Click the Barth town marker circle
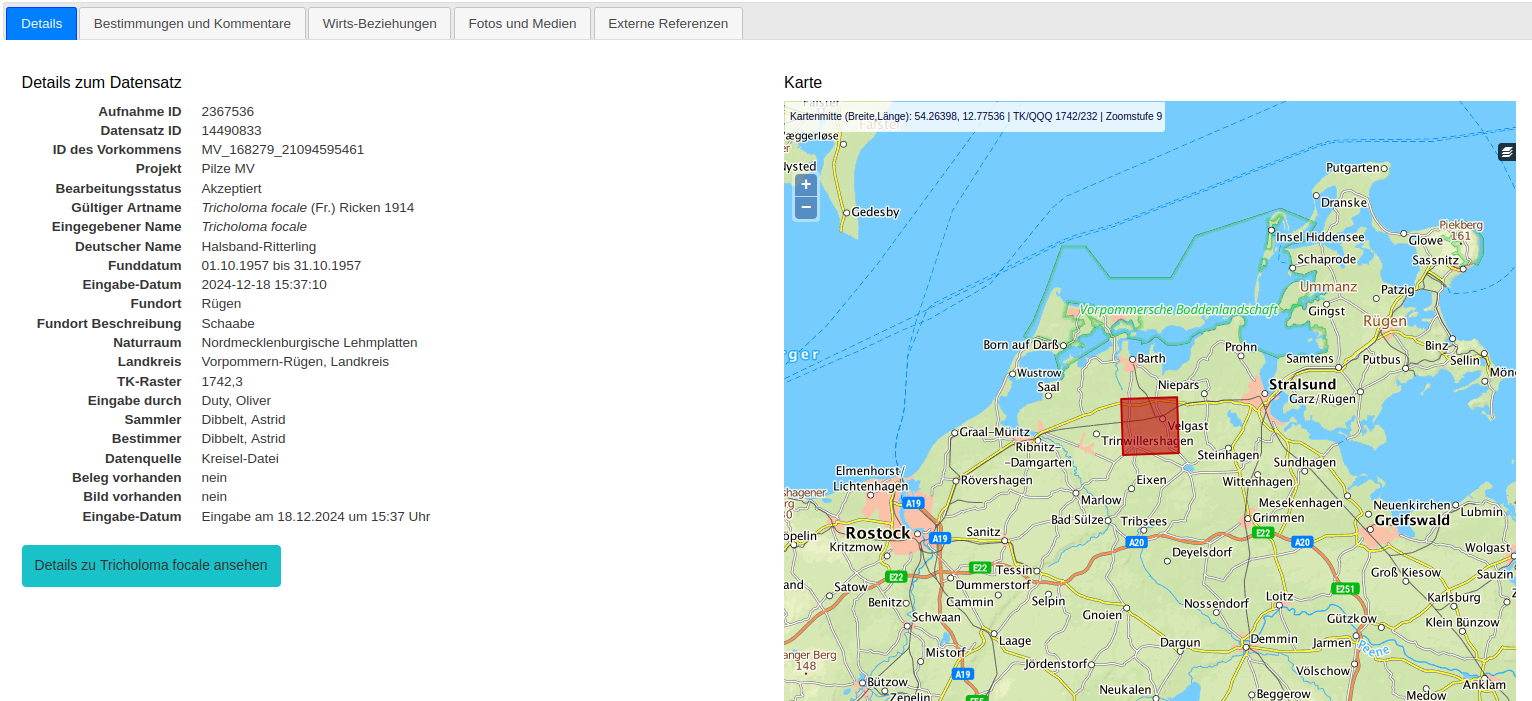The image size is (1532, 701). 1132,358
